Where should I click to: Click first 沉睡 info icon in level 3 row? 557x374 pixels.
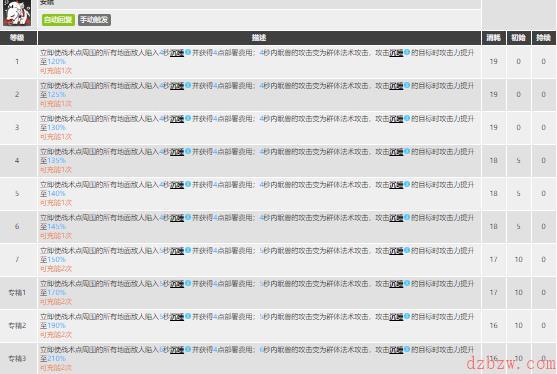[188, 118]
